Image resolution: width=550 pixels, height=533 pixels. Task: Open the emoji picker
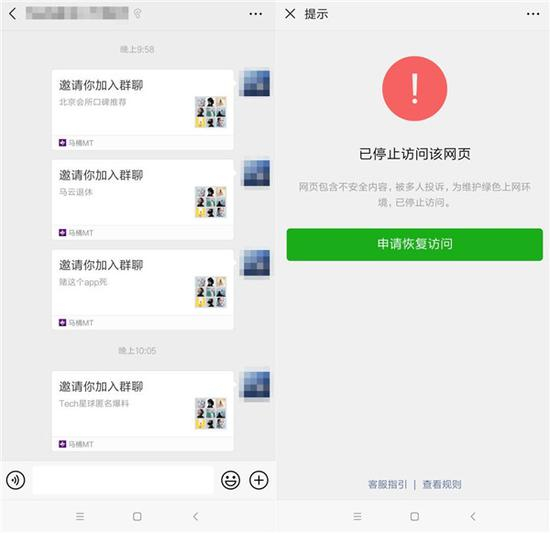coord(230,480)
